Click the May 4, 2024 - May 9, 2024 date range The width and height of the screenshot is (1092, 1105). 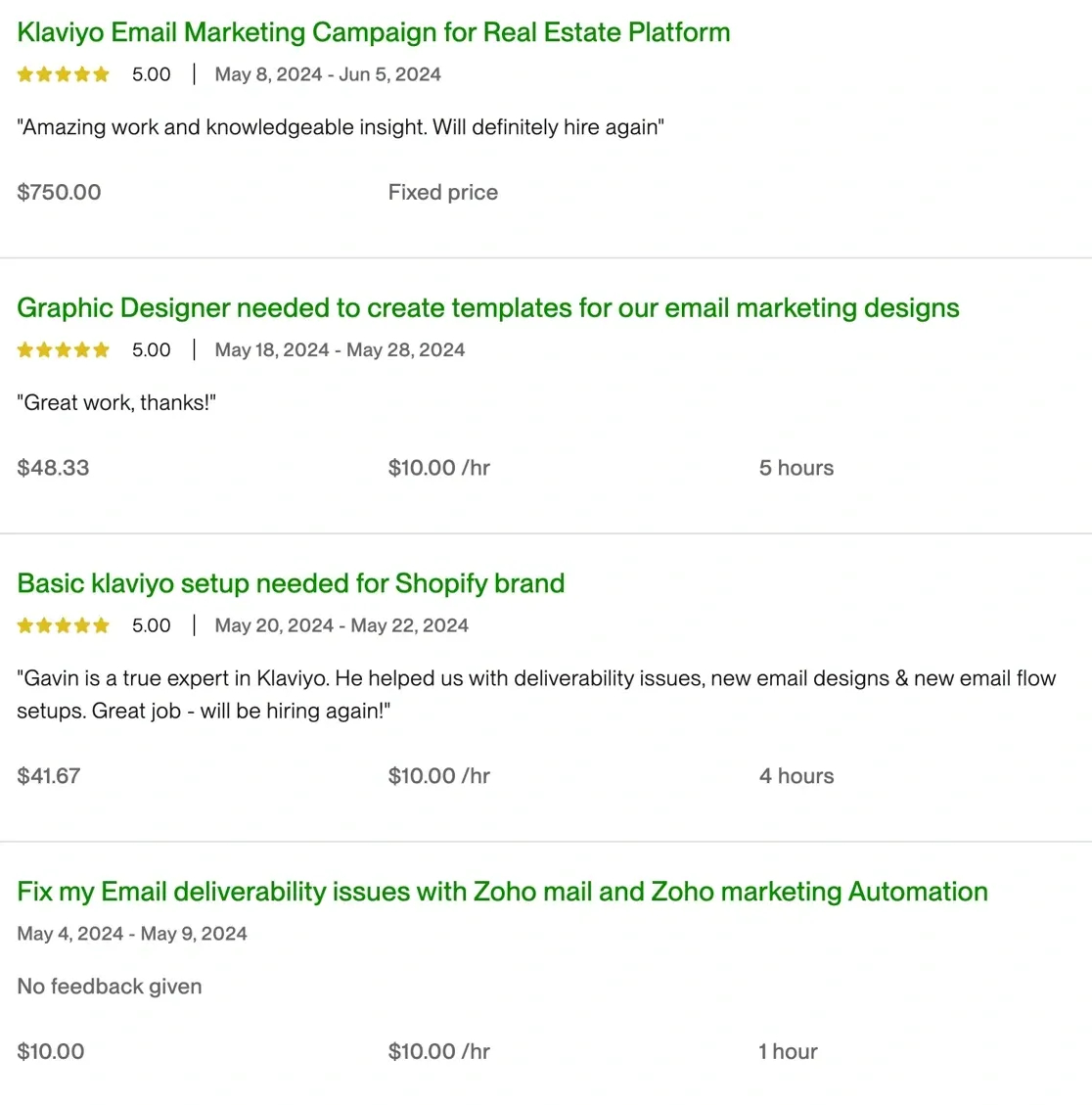[x=132, y=934]
